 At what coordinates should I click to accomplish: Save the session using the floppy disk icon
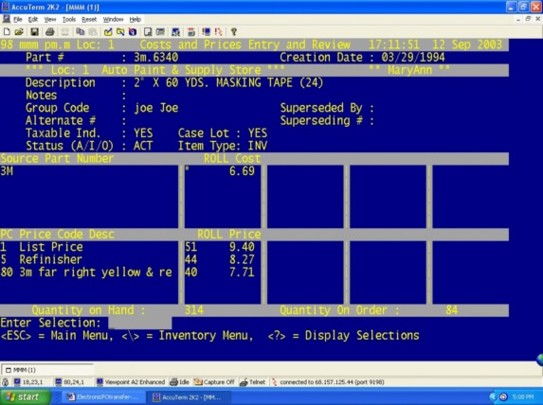(34, 32)
